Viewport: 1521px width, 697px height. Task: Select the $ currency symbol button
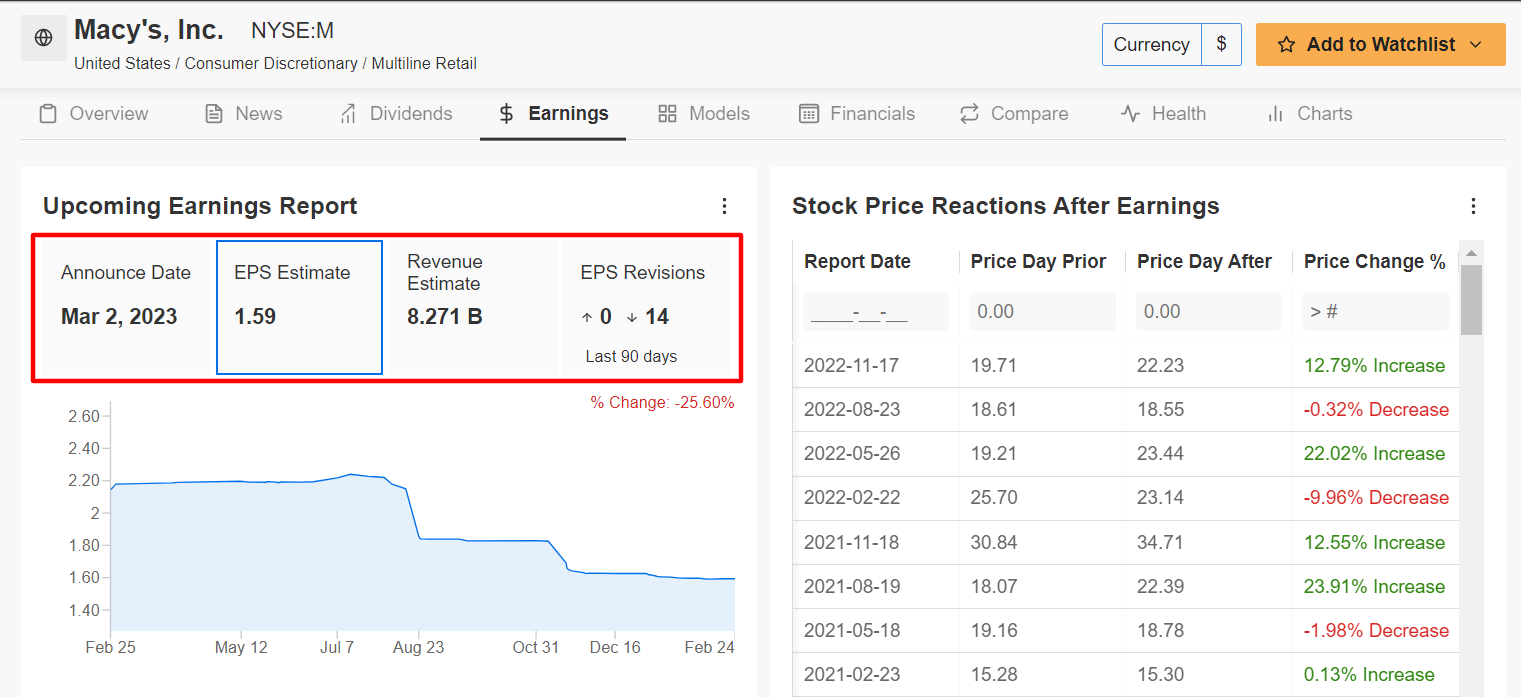(1221, 45)
